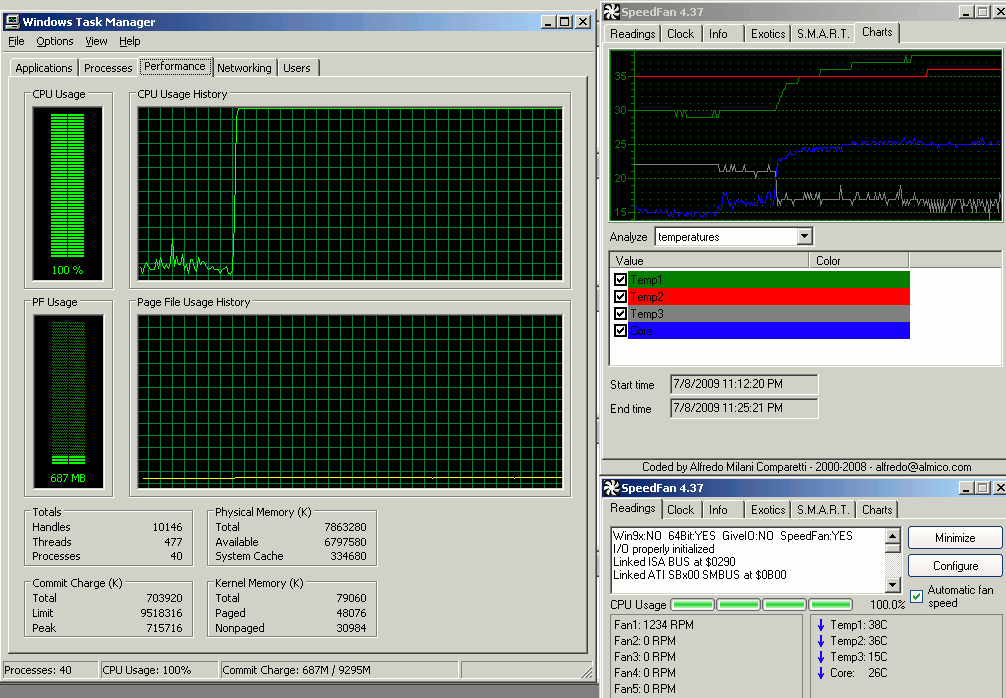This screenshot has width=1006, height=698.
Task: Click the Commit Charge Peak value 715716
Action: [x=164, y=627]
